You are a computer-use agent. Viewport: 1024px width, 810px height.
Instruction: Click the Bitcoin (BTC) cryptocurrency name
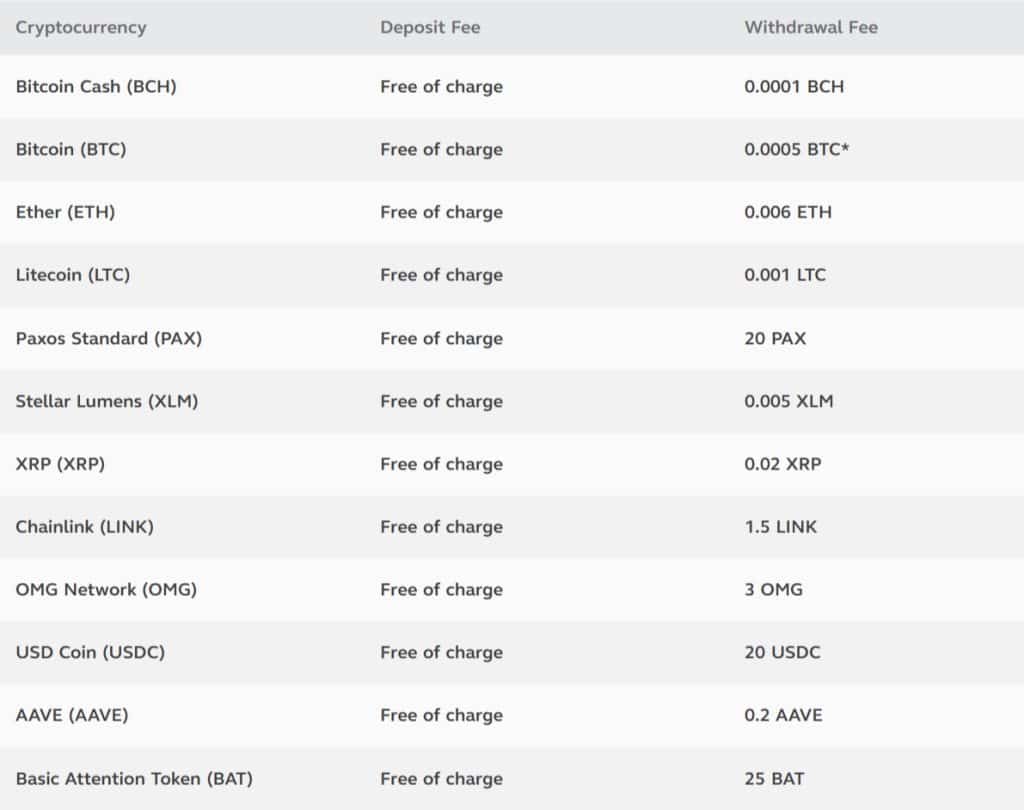[x=71, y=149]
